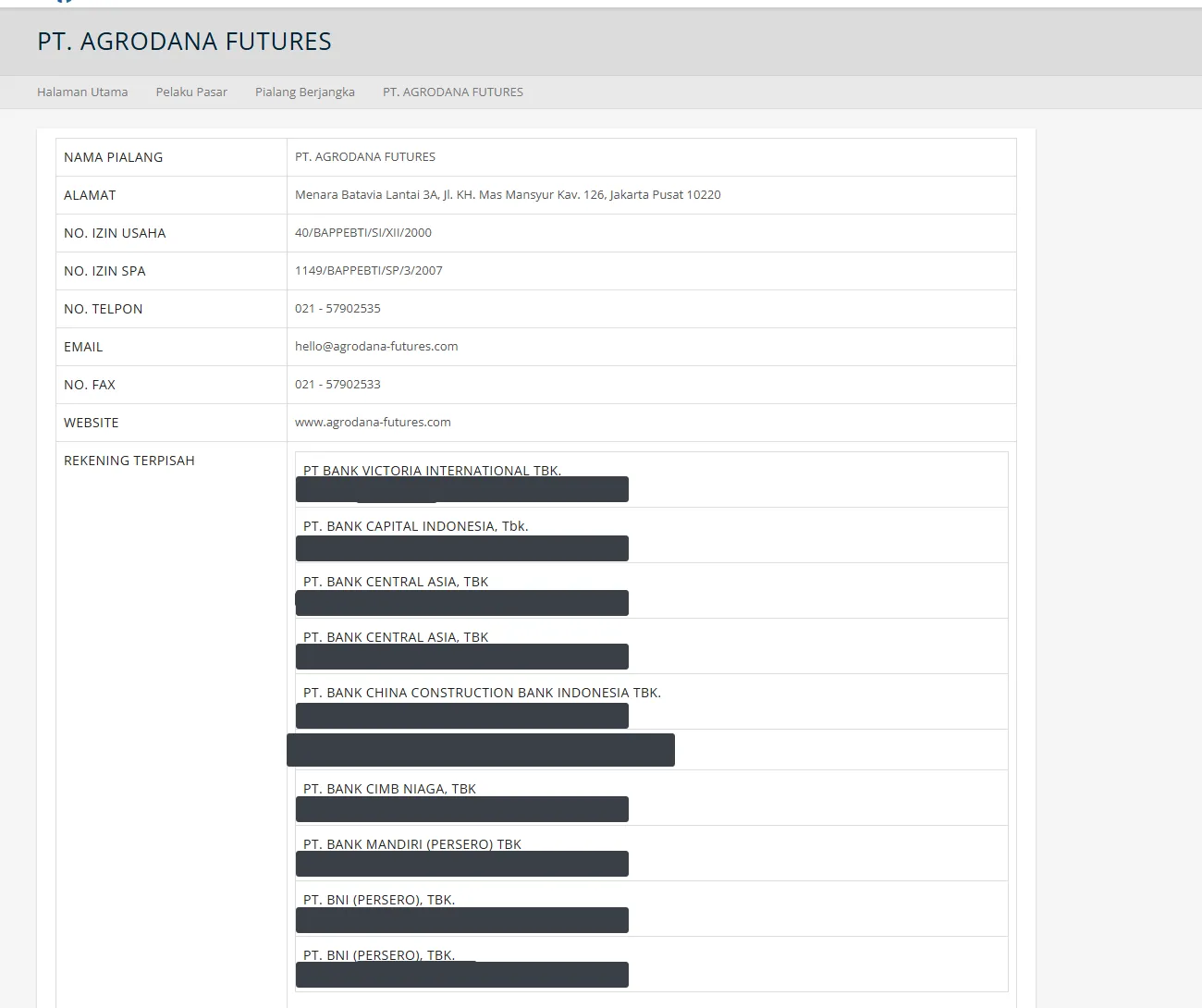Image resolution: width=1202 pixels, height=1008 pixels.
Task: Click phone number 021 - 57902535
Action: [337, 309]
